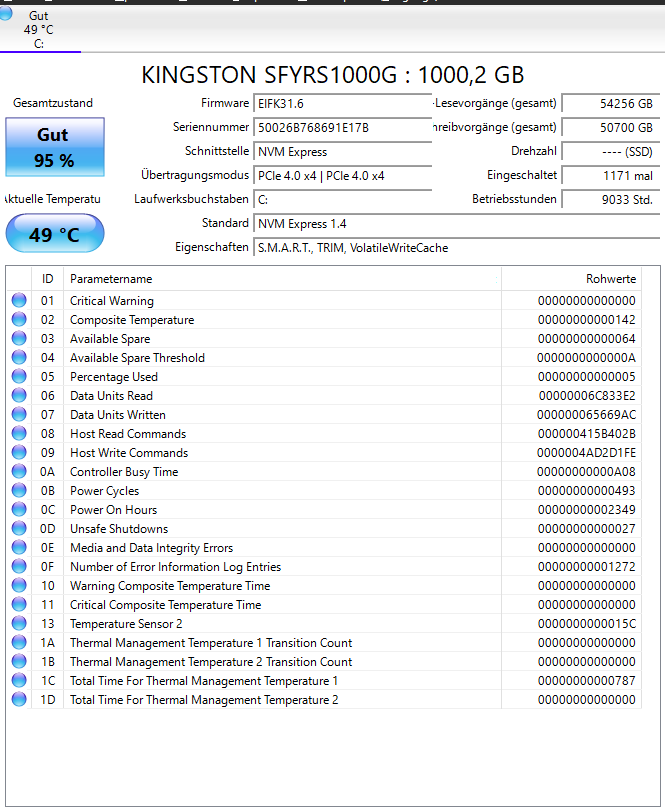Click the status icon for Available Spare Threshold
Screen dimensions: 665x810
pos(19,357)
